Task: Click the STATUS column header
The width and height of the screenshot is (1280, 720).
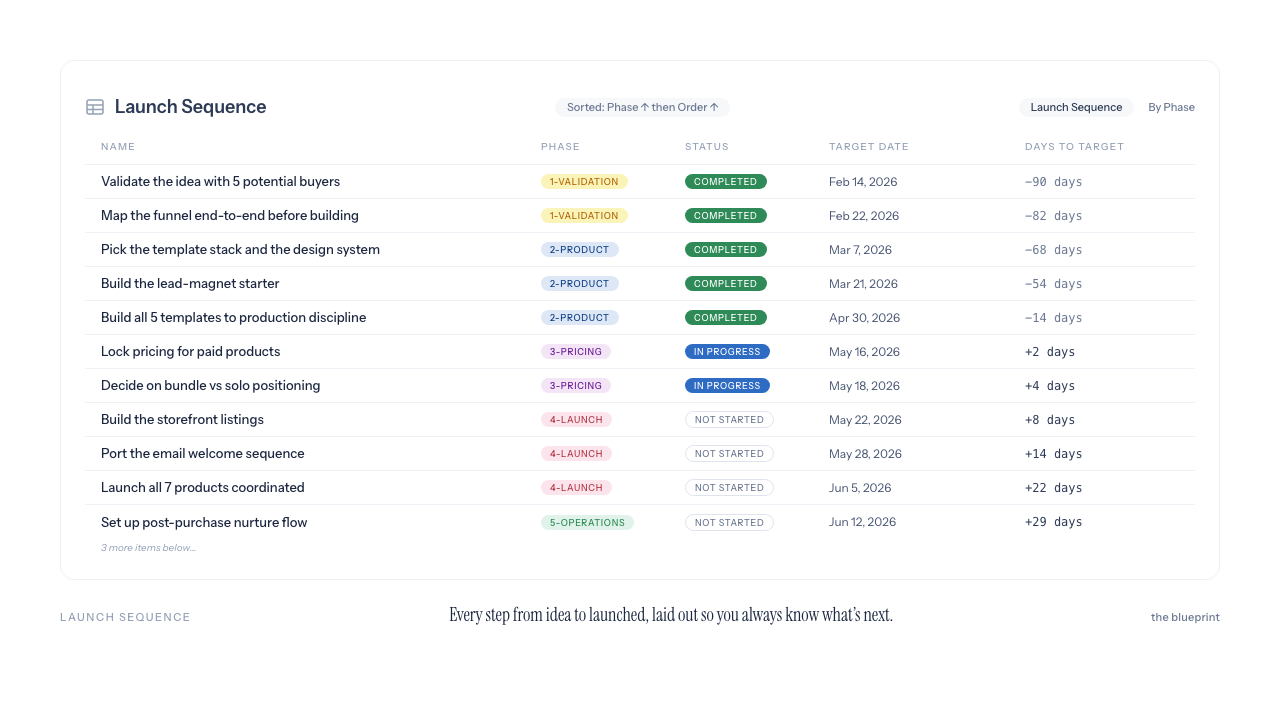Action: pos(707,147)
